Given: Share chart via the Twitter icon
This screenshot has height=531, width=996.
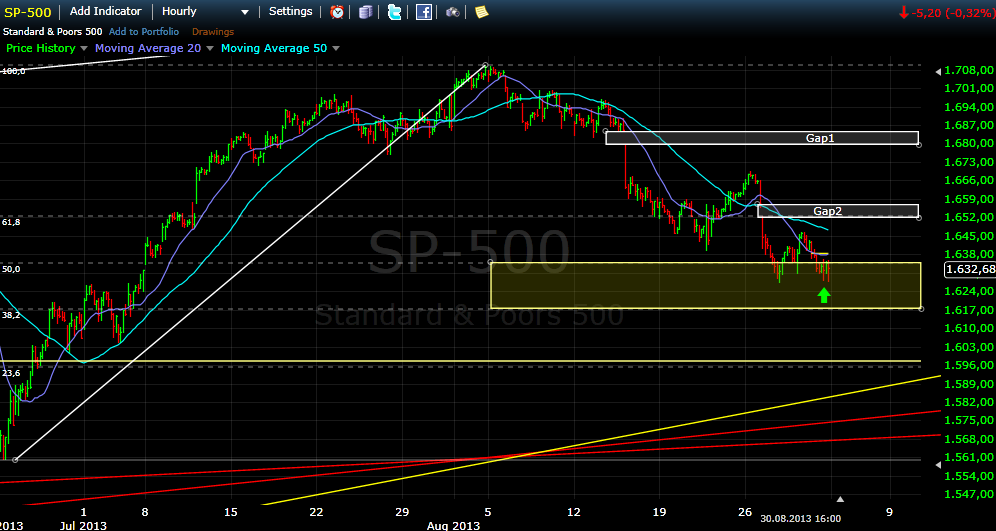Looking at the screenshot, I should [x=395, y=12].
